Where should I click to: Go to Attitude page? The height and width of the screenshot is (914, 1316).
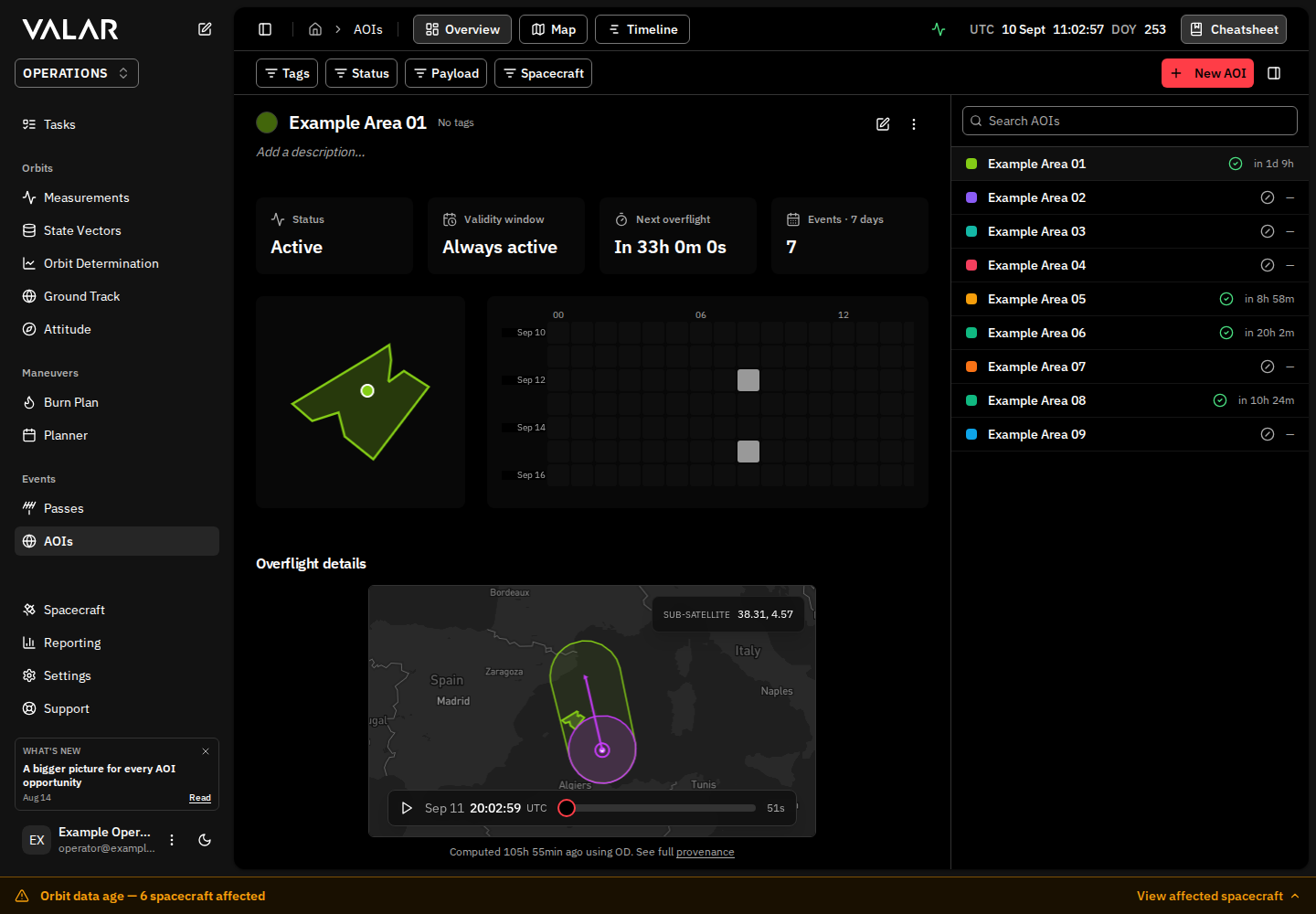(x=117, y=329)
